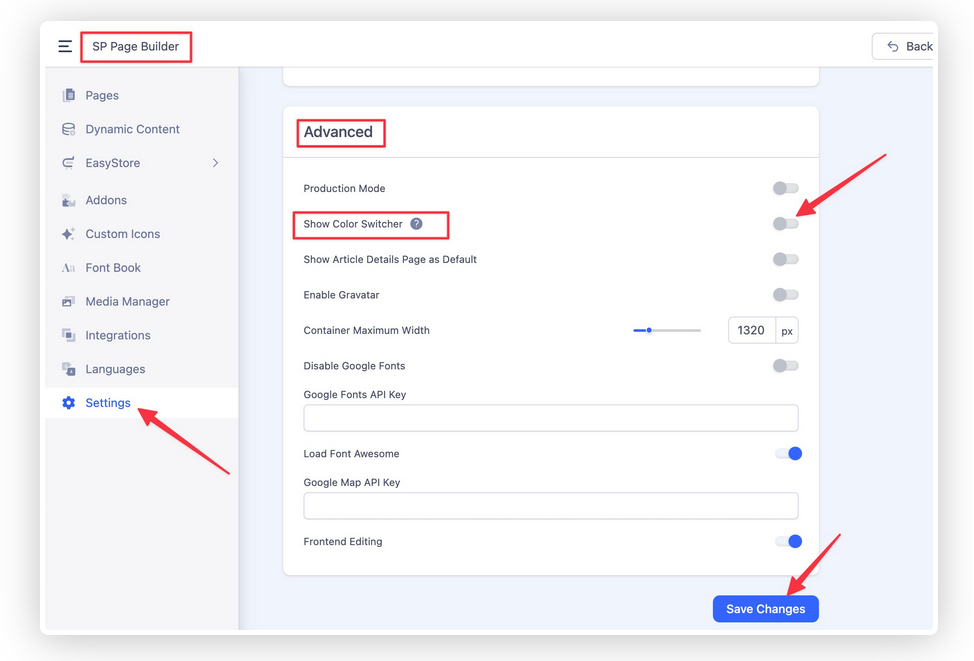Viewport: 974px width, 661px height.
Task: Open the Pages sidebar icon
Action: [68, 95]
